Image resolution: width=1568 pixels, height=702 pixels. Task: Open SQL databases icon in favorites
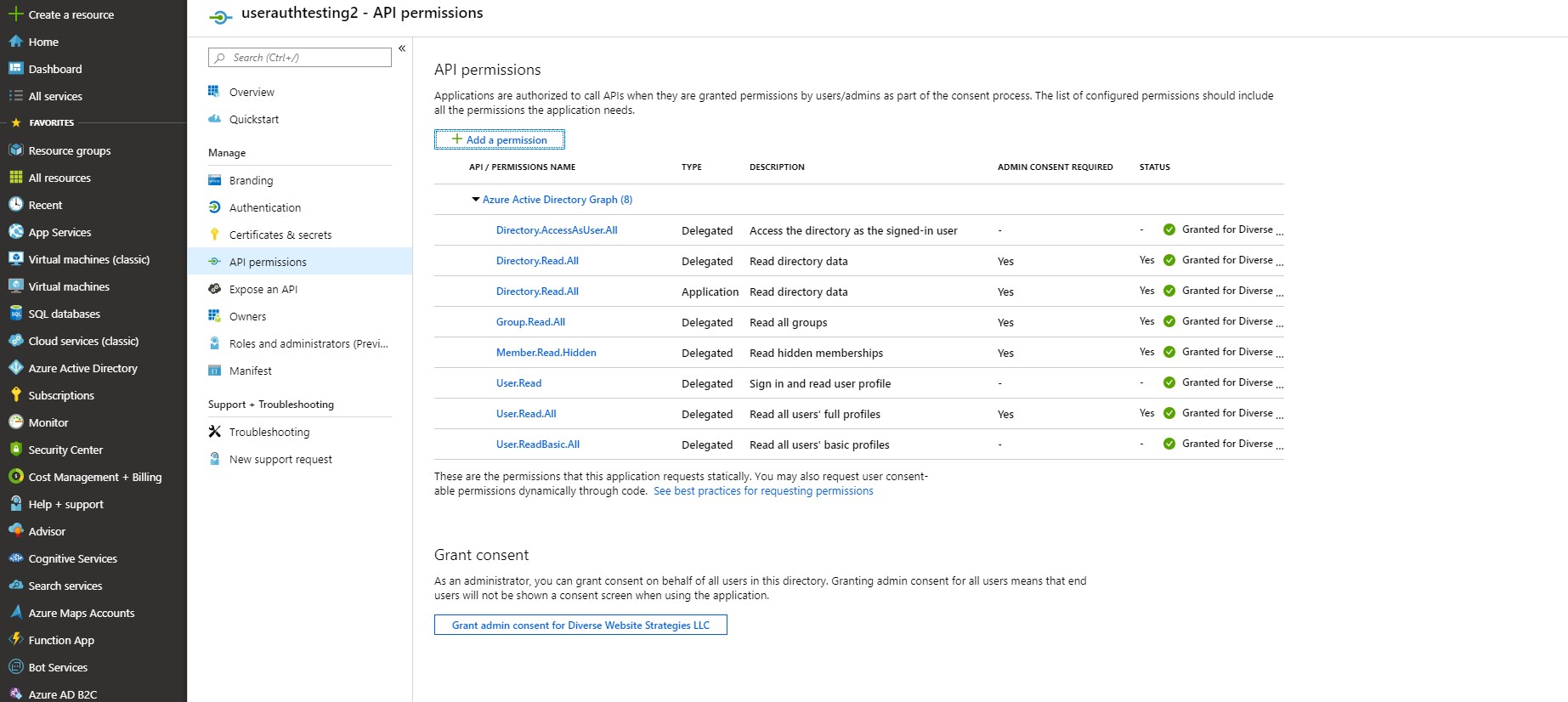pos(15,314)
